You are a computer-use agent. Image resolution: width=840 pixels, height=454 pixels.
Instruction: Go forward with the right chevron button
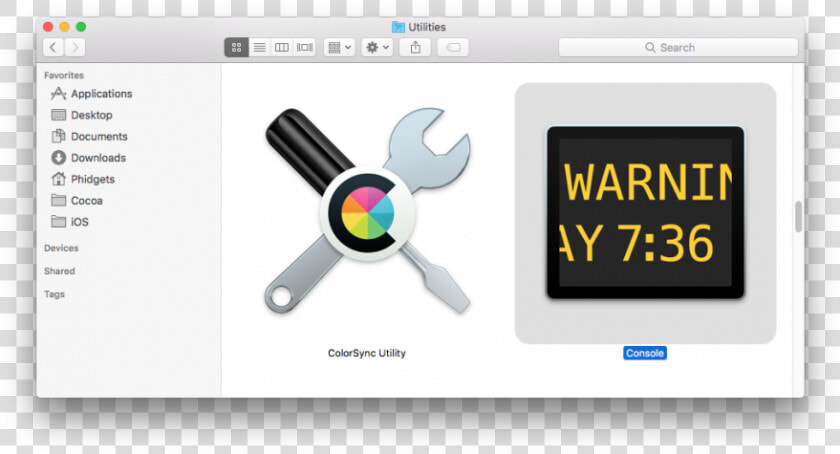[x=75, y=47]
